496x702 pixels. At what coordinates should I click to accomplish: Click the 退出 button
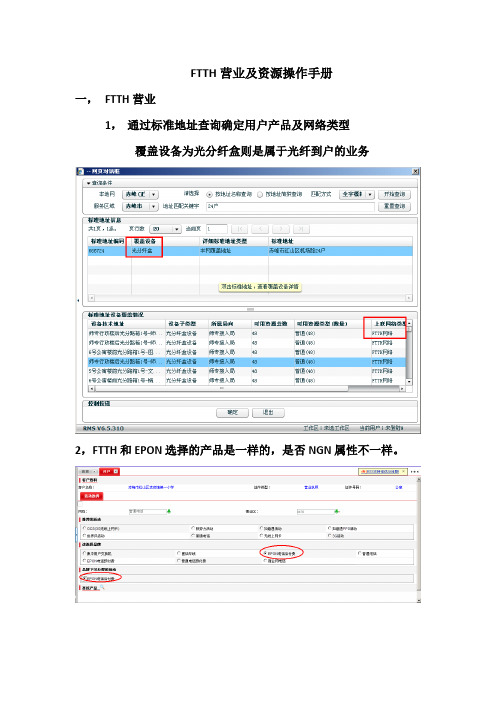[x=268, y=413]
